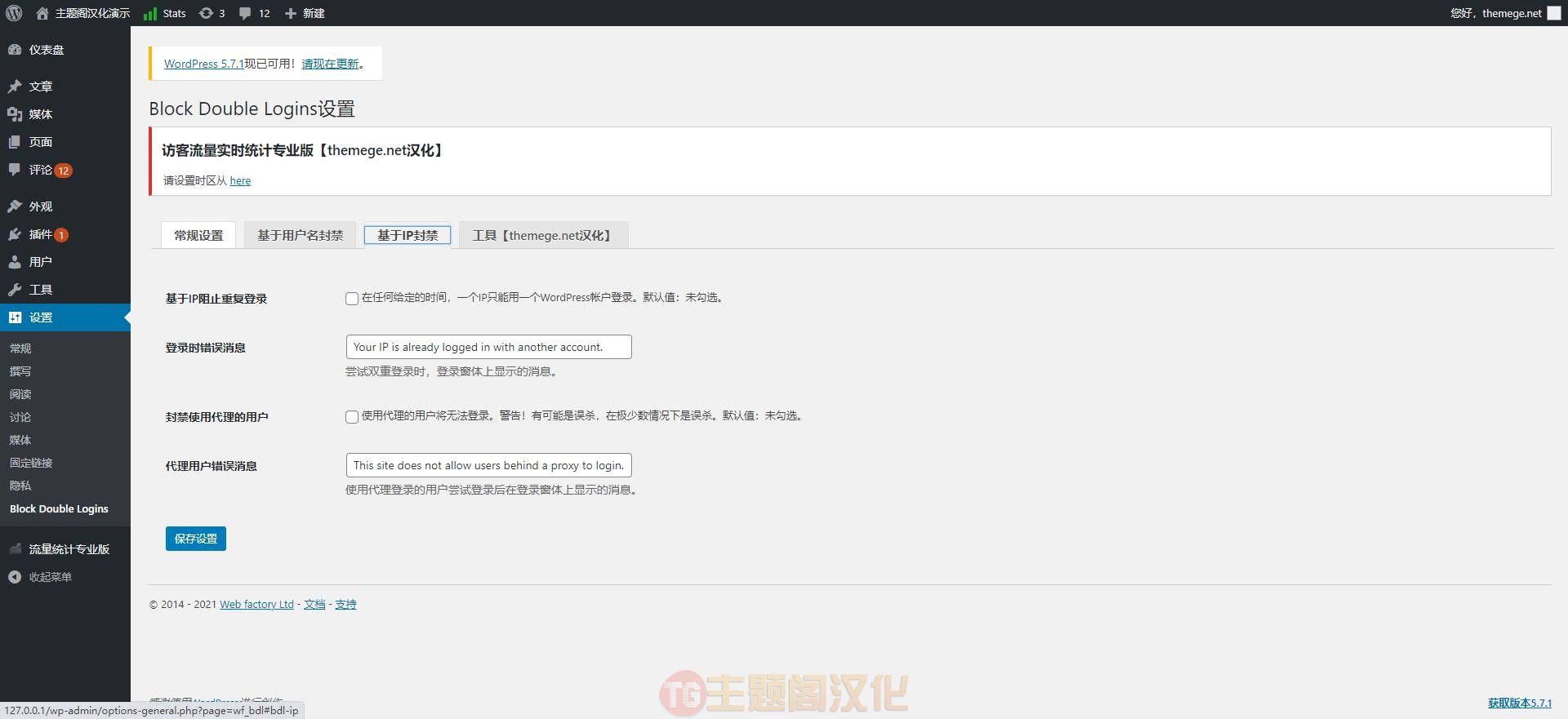
Task: Click the 评论 comment icon in sidebar
Action: pos(15,170)
